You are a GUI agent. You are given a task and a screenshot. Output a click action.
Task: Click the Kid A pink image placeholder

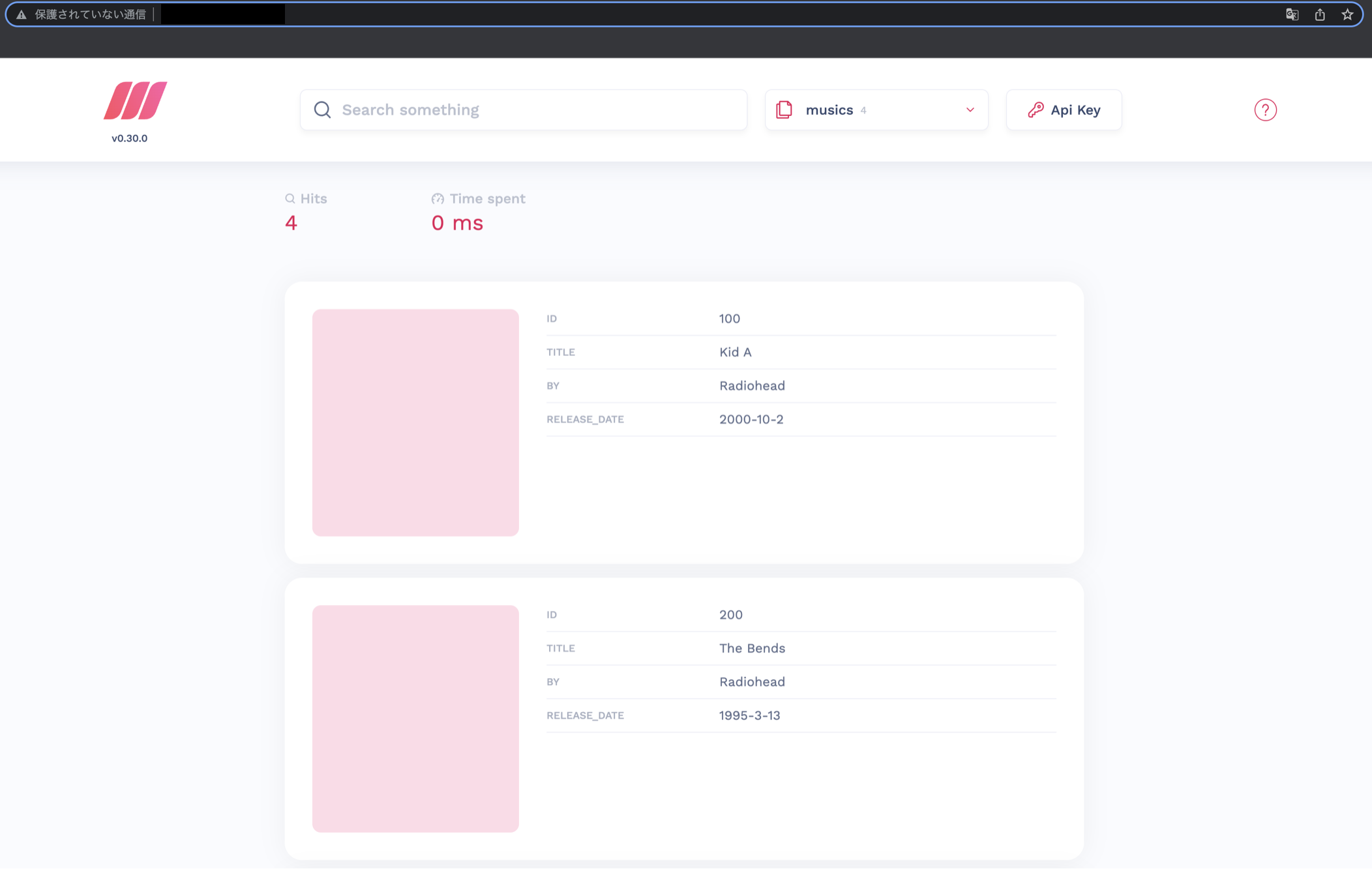coord(415,422)
